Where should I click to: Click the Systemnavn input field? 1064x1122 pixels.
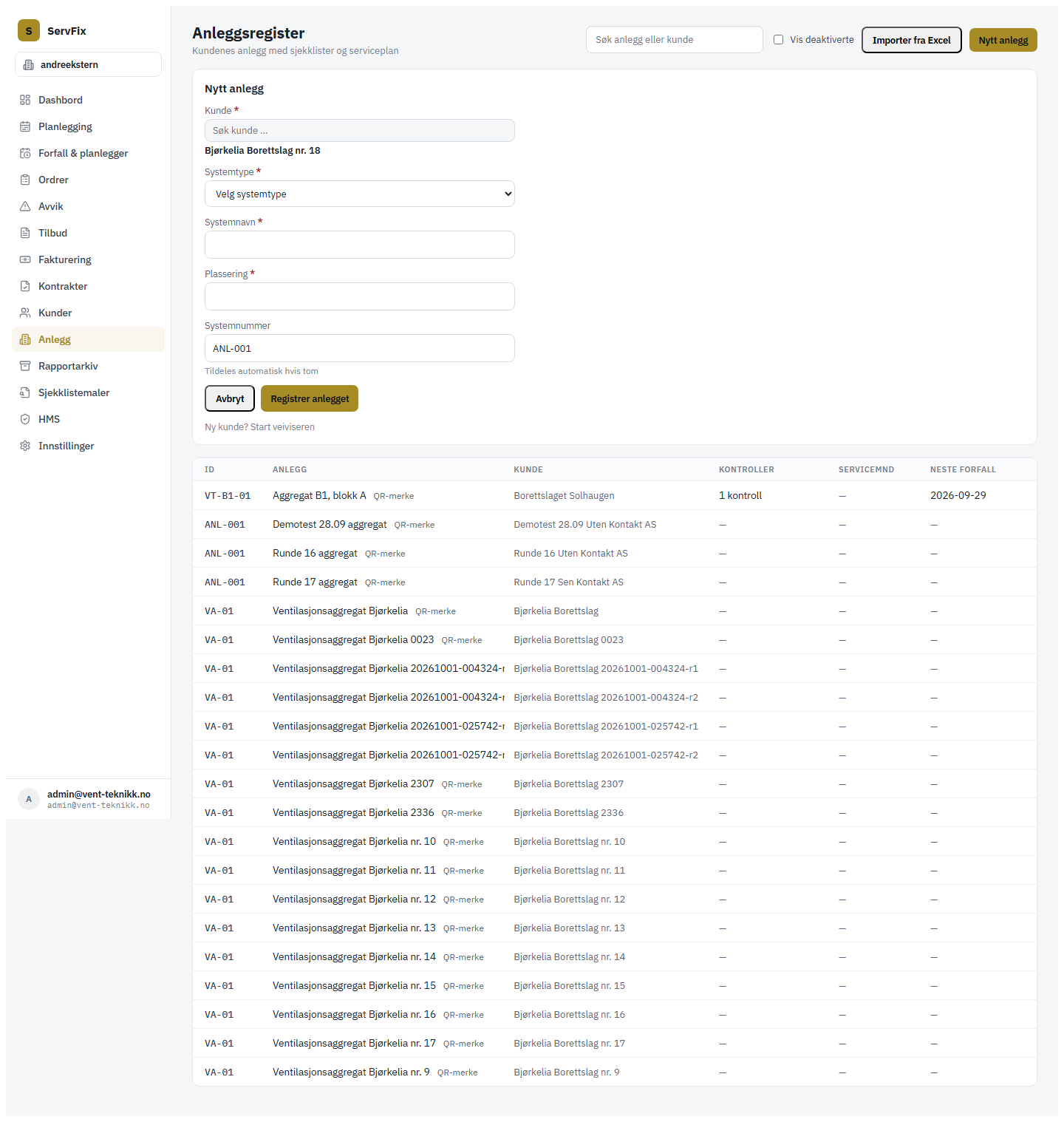[359, 245]
